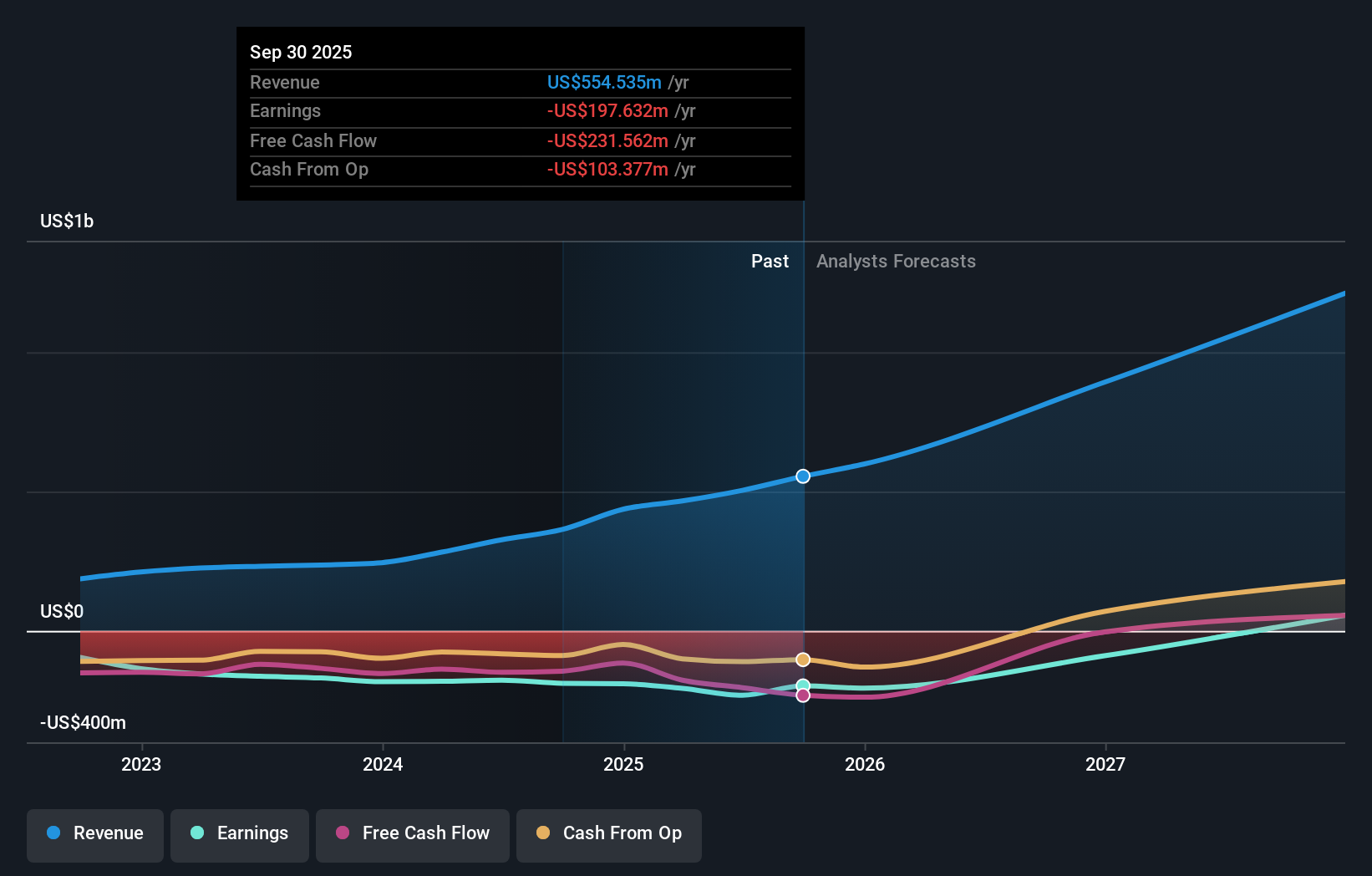Click the Past section label

[x=770, y=261]
